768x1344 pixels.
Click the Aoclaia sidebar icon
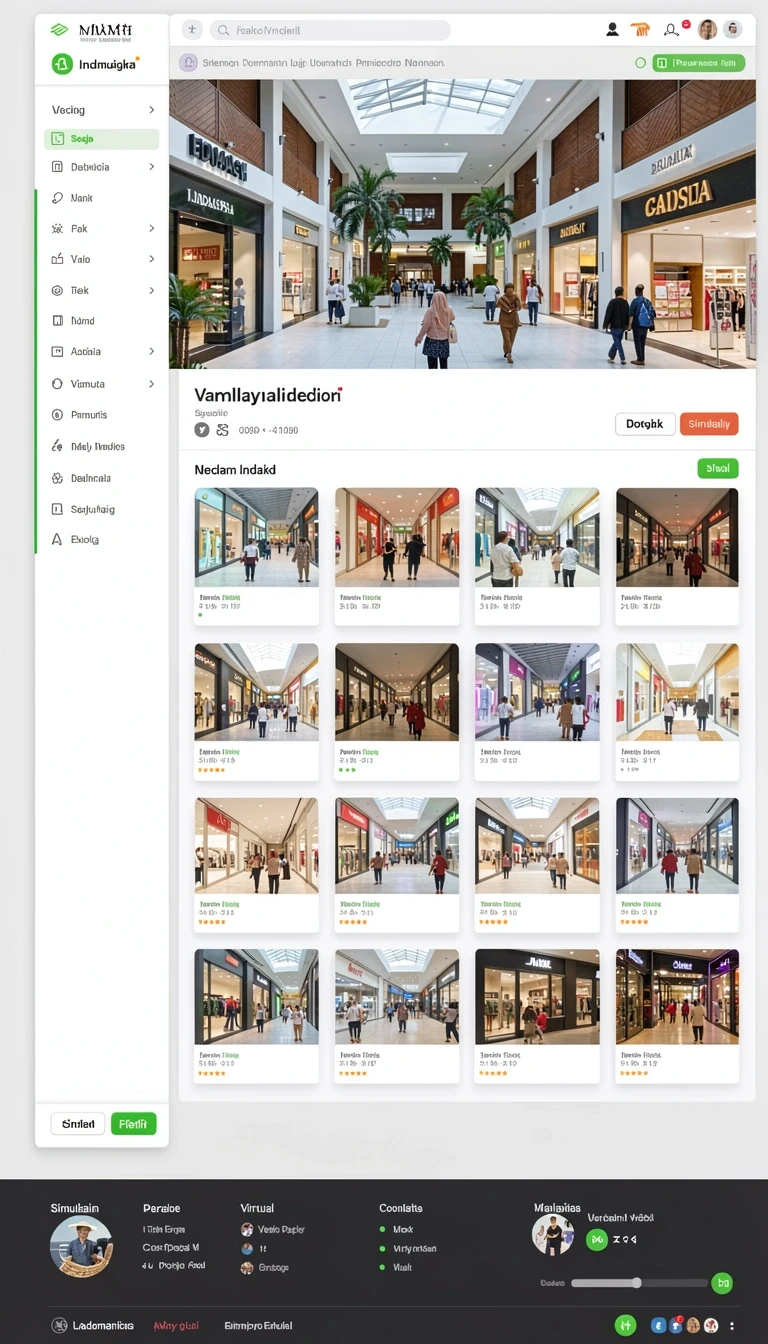(57, 352)
